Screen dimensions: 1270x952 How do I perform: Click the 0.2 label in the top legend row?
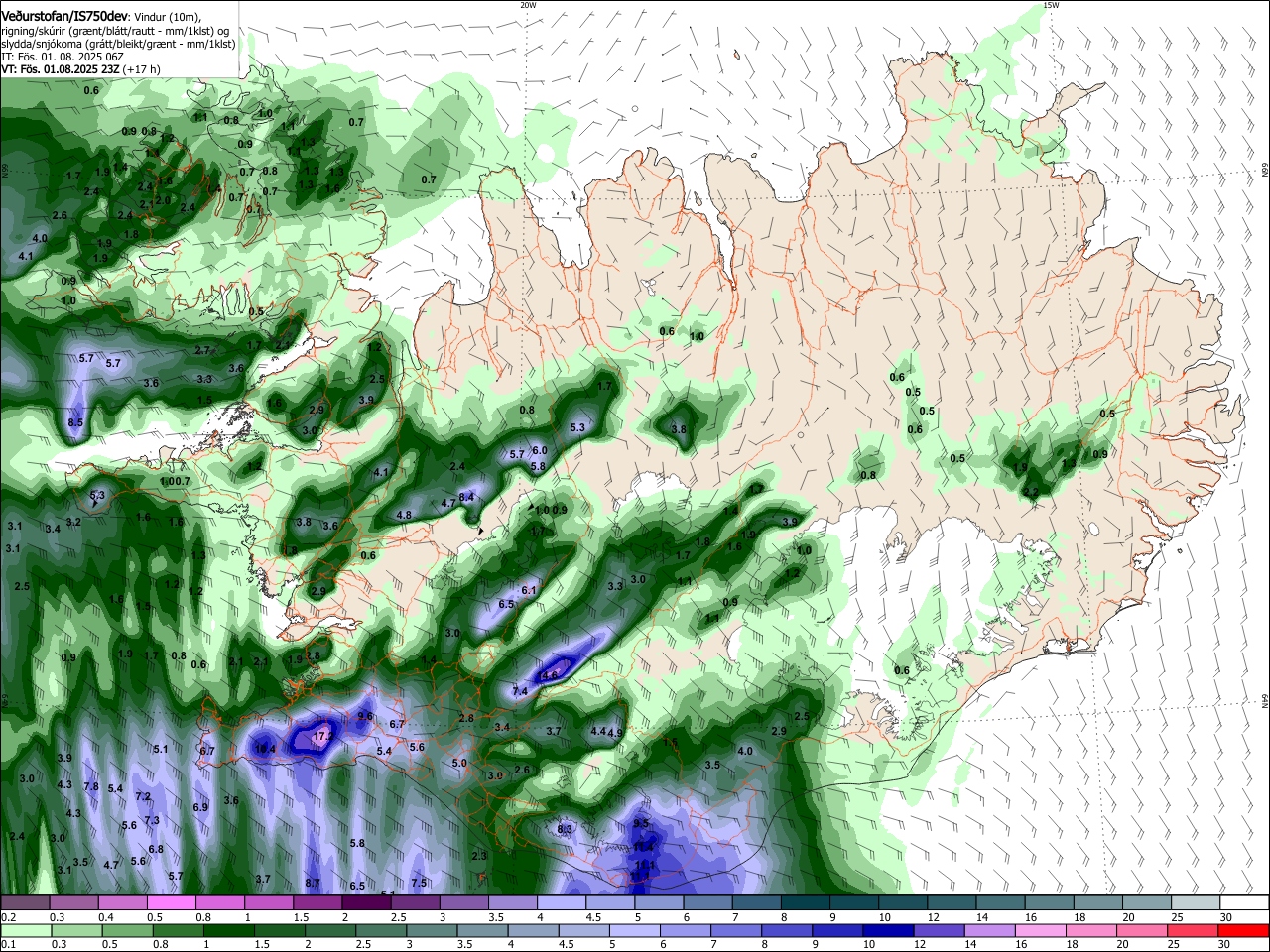pos(8,917)
